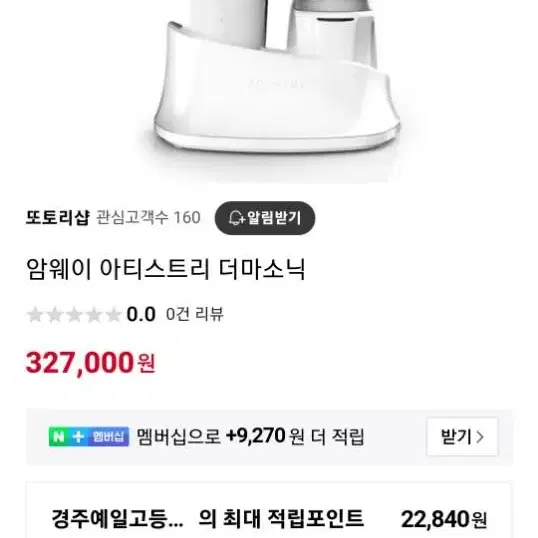Open the 0건 리뷰 reviews link
The width and height of the screenshot is (538, 538).
tap(195, 314)
